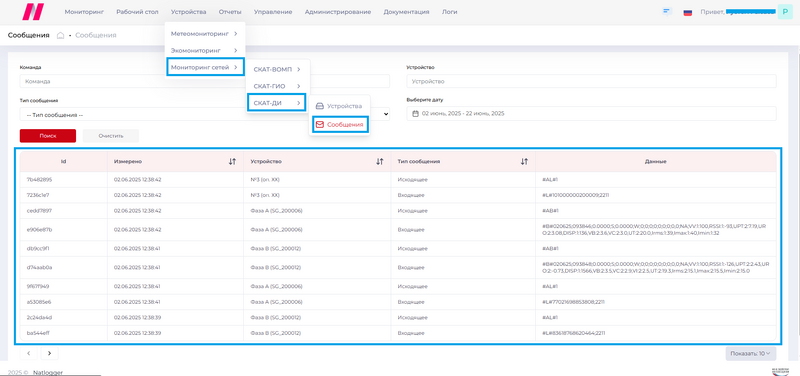Expand Мониторинг сетей submenu
The image size is (800, 376).
tap(205, 67)
